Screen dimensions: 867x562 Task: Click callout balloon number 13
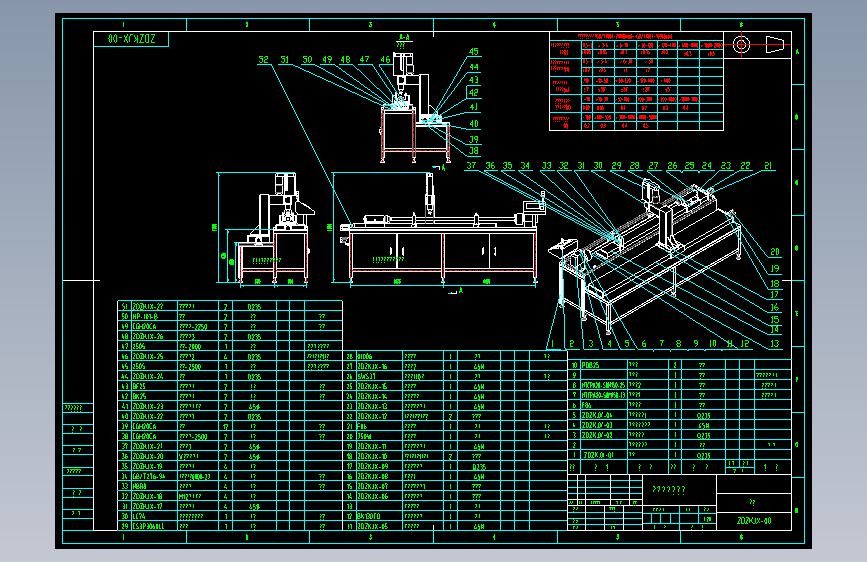(x=775, y=344)
